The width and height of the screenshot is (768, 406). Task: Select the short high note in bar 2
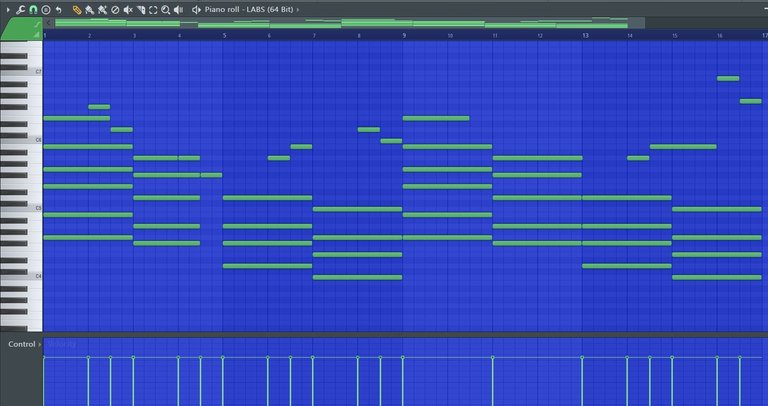[99, 107]
